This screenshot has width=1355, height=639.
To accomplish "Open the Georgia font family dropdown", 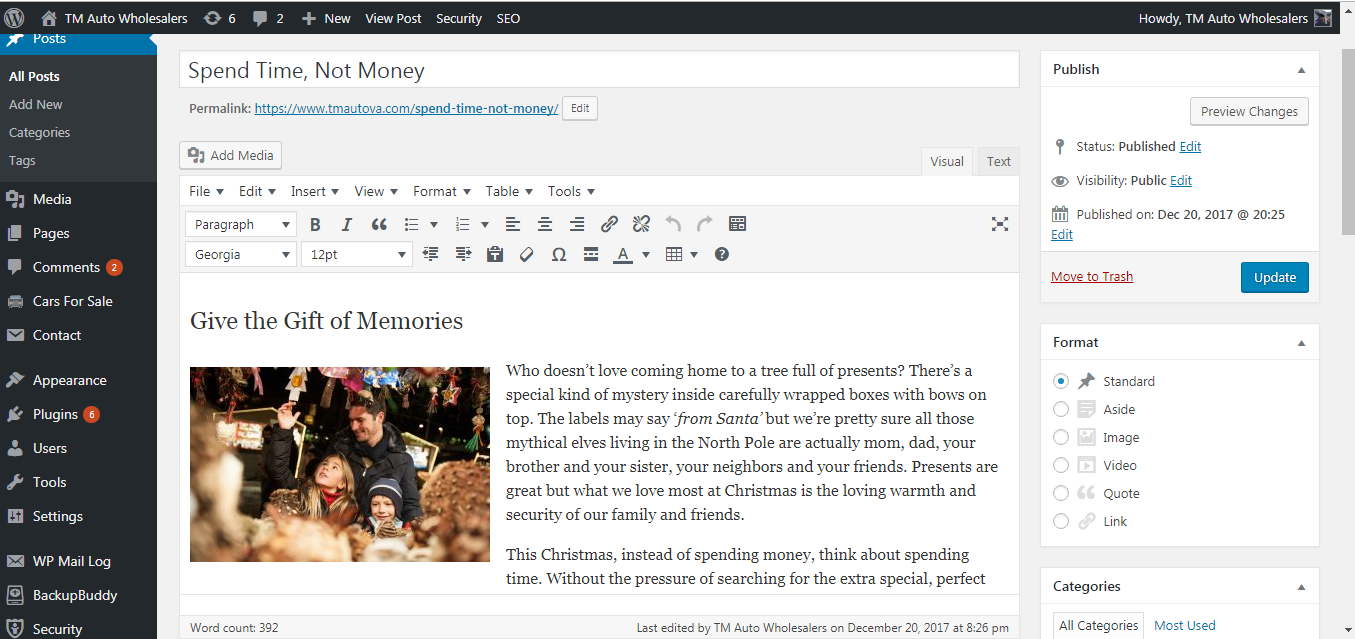I will [241, 254].
